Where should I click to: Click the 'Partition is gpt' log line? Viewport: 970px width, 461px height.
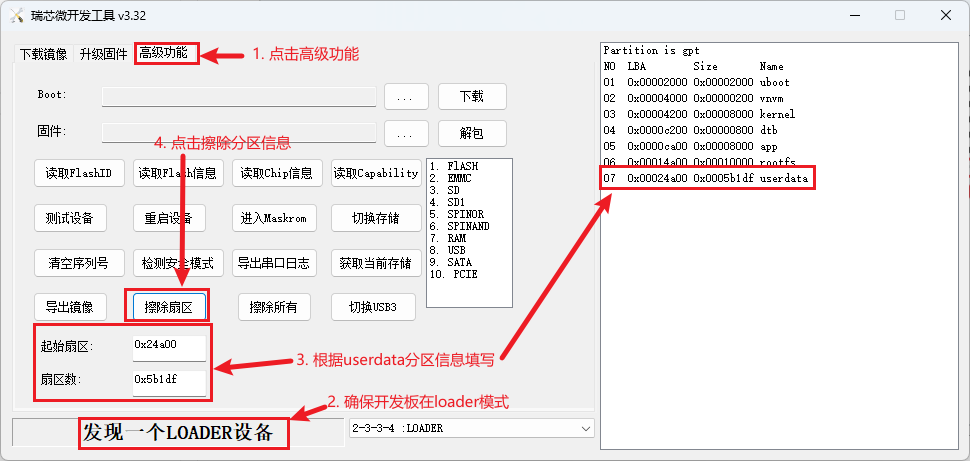pos(652,50)
